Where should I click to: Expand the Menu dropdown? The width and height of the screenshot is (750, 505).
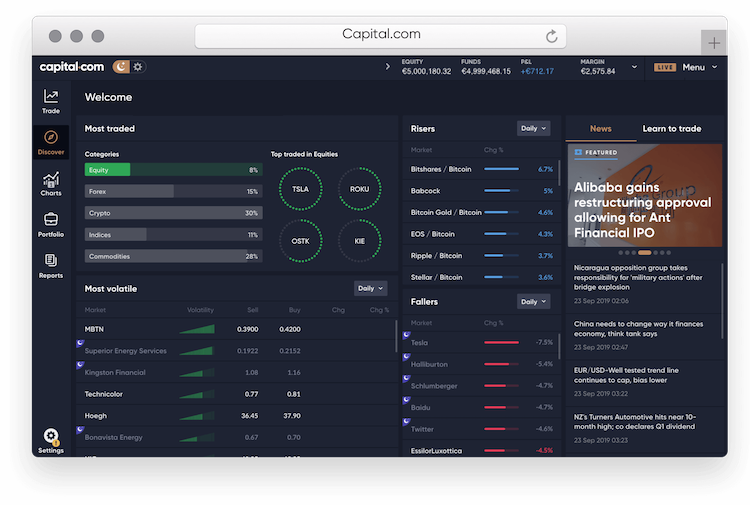coord(700,67)
